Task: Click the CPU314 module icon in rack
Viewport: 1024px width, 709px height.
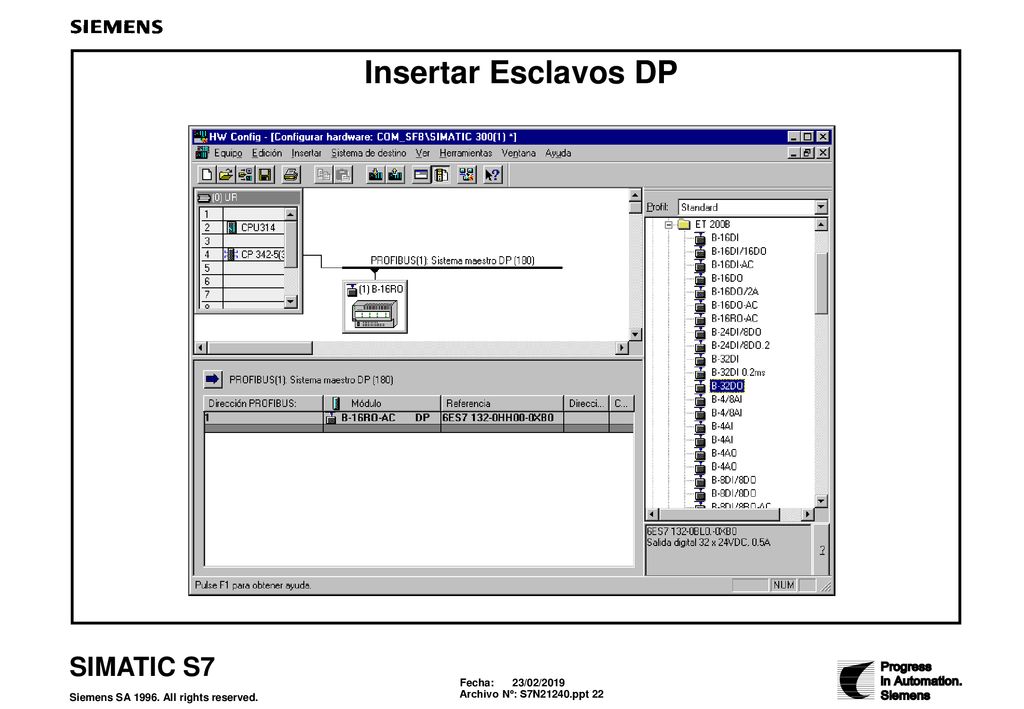Action: (231, 227)
